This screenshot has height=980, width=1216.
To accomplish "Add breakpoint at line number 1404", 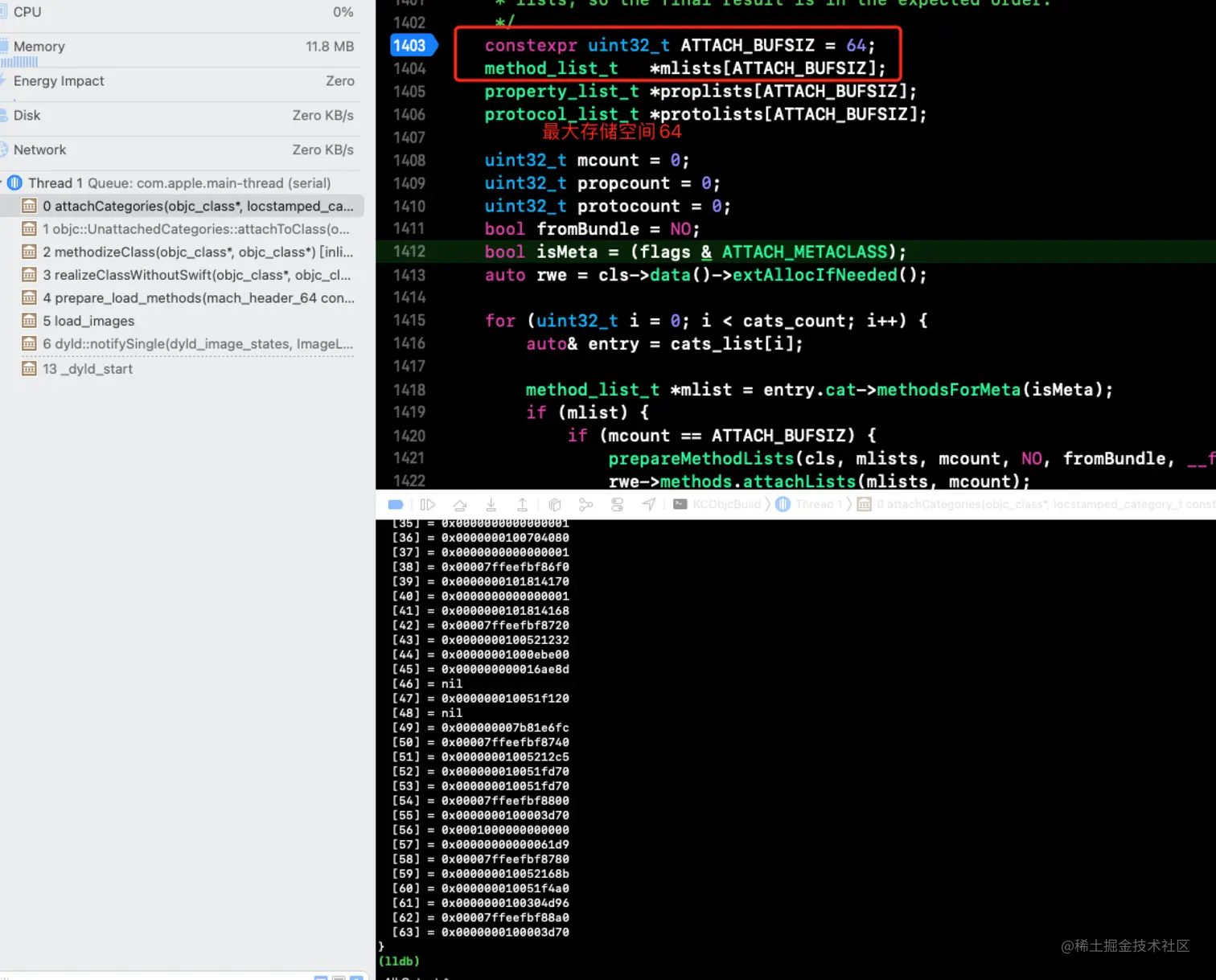I will [x=409, y=69].
